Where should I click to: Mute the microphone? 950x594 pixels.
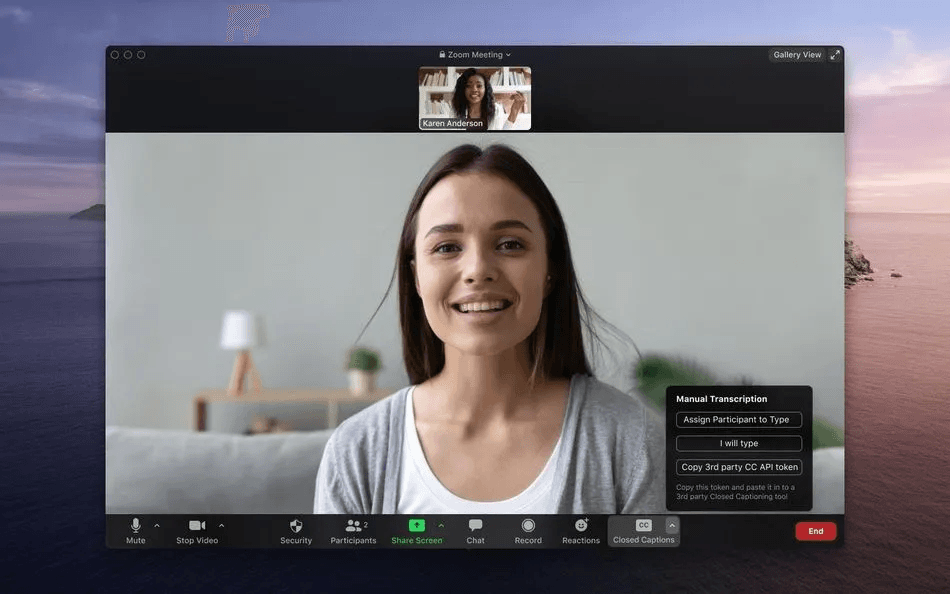pos(136,531)
